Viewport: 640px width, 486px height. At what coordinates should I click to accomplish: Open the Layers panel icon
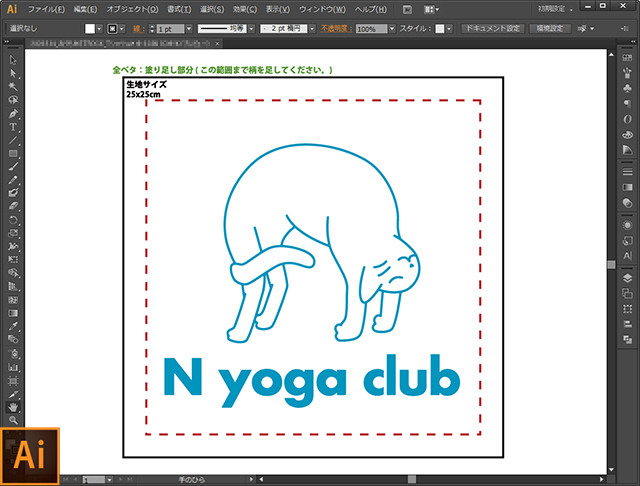point(627,278)
